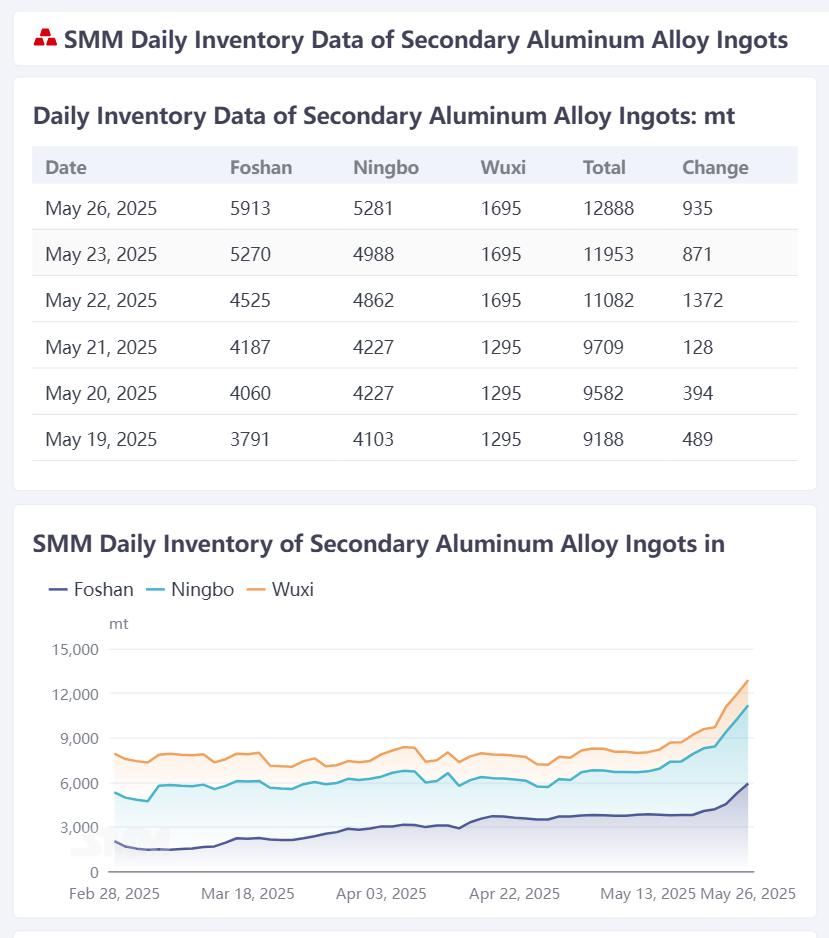Click the red SMM logo icon
Image resolution: width=829 pixels, height=938 pixels.
pyautogui.click(x=45, y=38)
